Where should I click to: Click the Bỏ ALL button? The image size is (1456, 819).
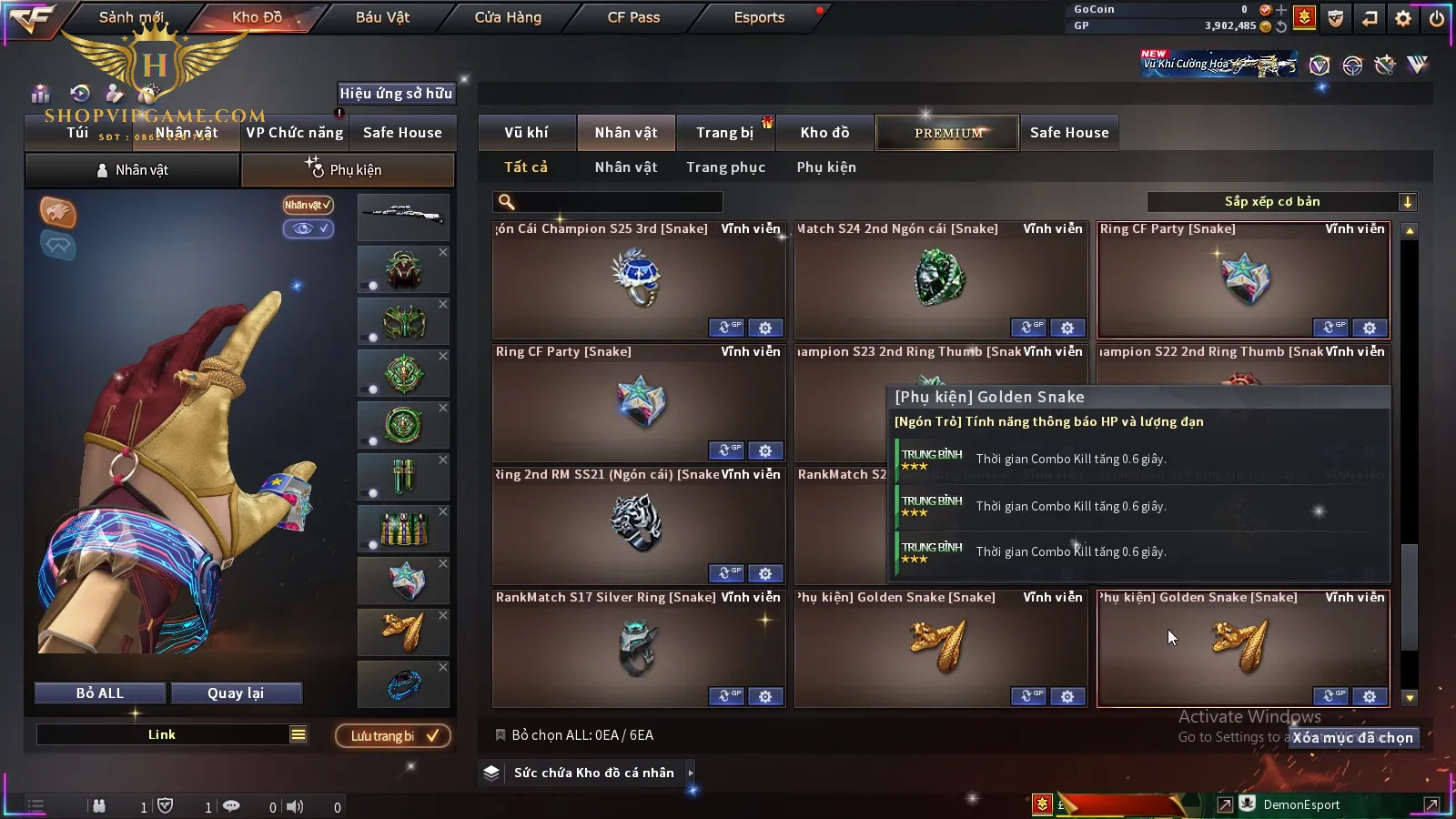tap(100, 693)
